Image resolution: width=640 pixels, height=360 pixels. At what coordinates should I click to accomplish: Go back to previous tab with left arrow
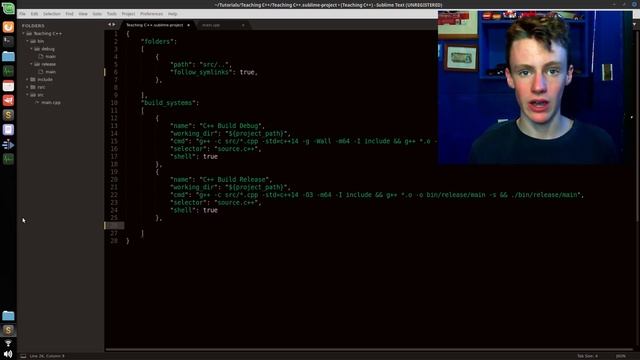(109, 25)
